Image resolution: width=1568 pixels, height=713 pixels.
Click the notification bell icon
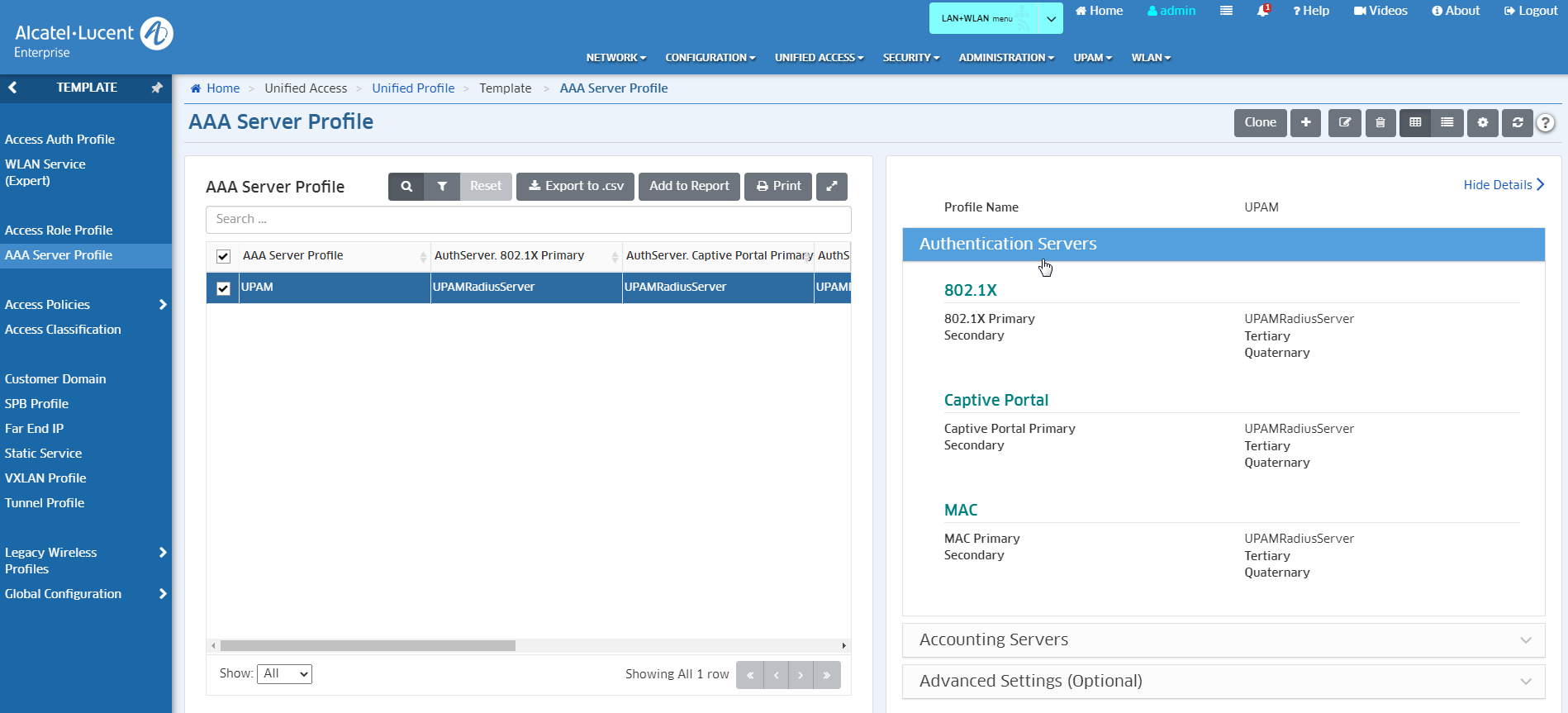[1262, 11]
